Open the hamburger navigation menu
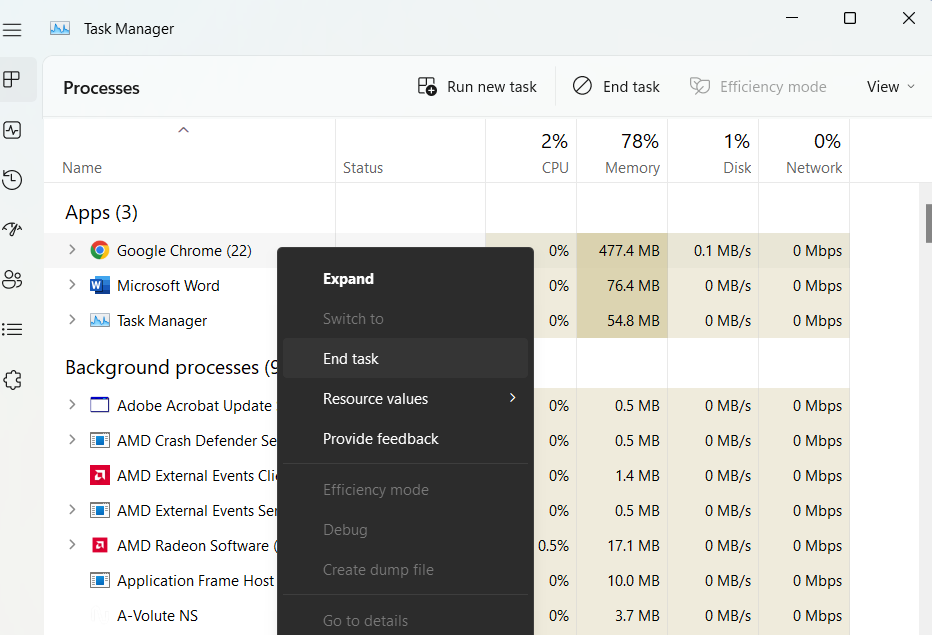 [x=12, y=29]
